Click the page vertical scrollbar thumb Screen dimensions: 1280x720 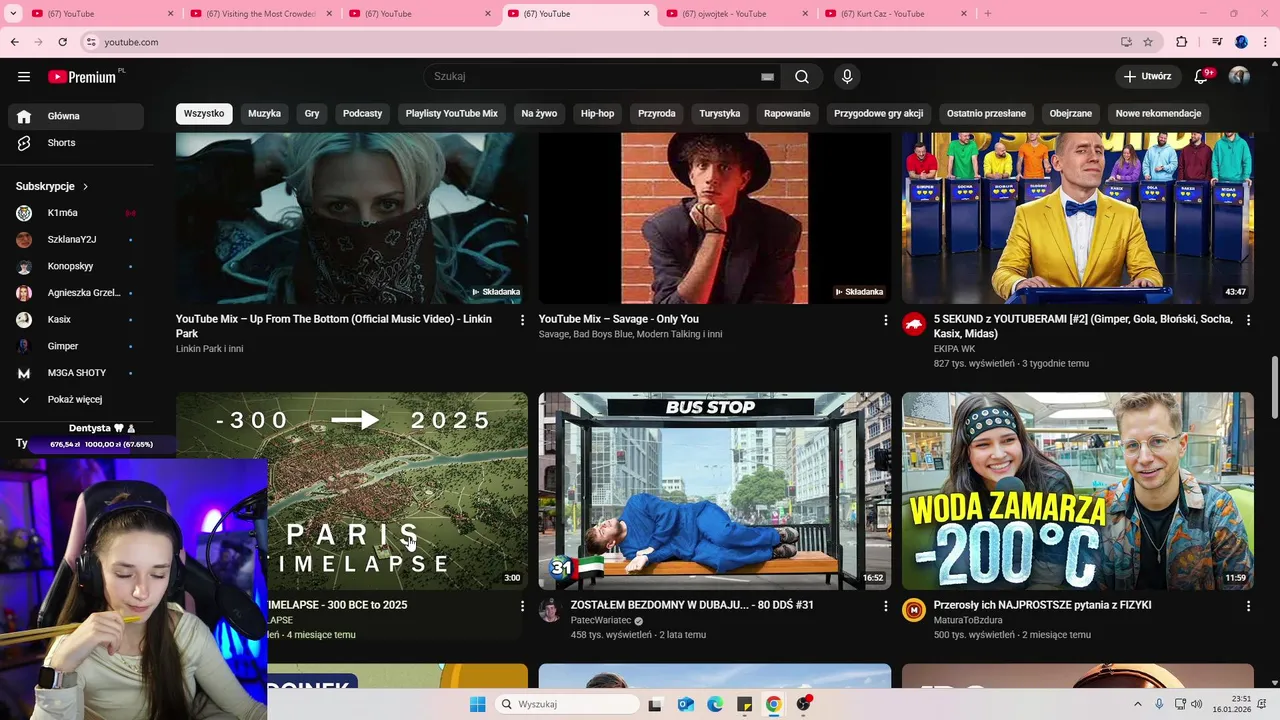(1274, 387)
